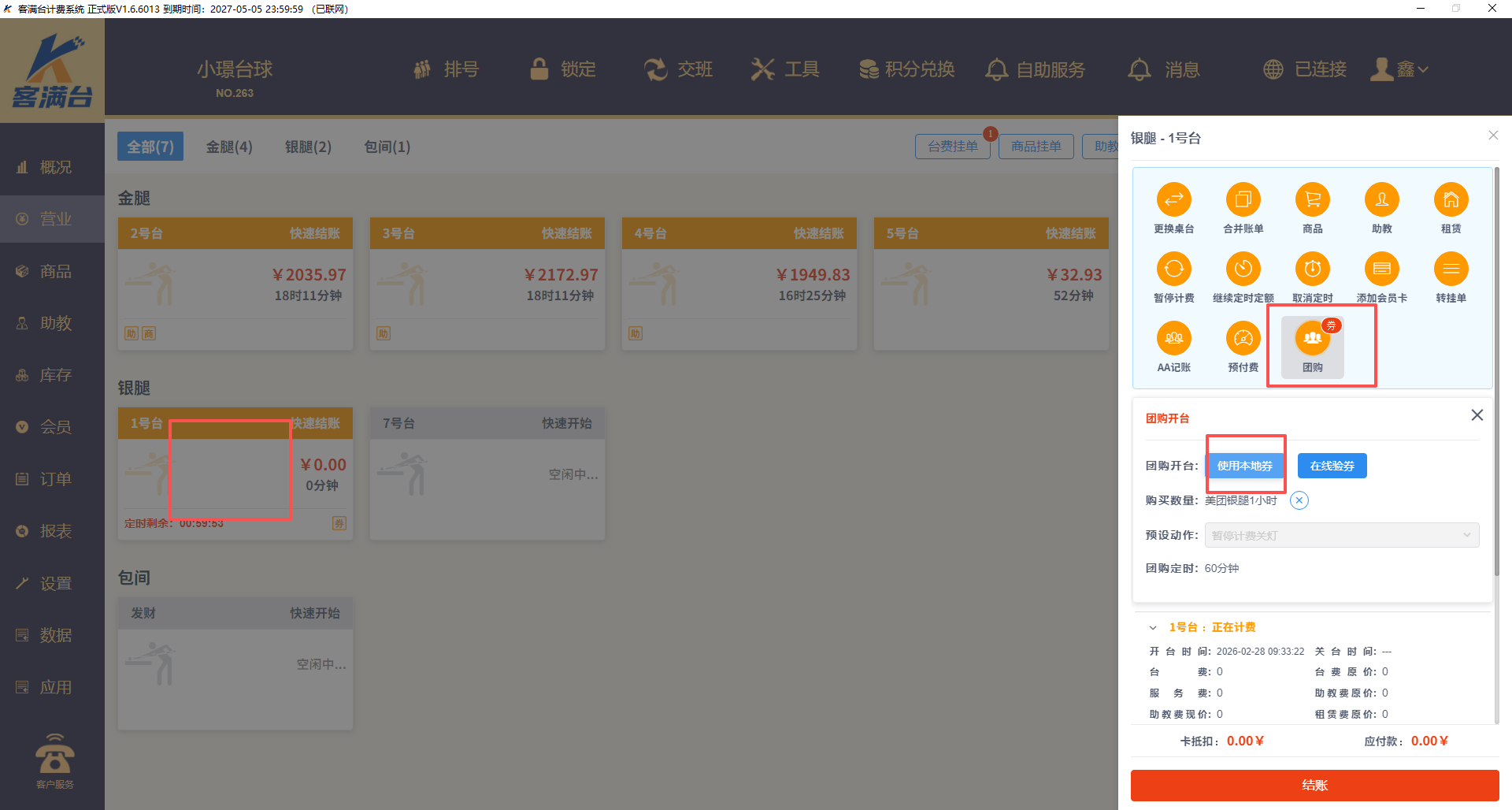This screenshot has width=1512, height=810.
Task: Click the 在线验券 button
Action: (x=1332, y=466)
